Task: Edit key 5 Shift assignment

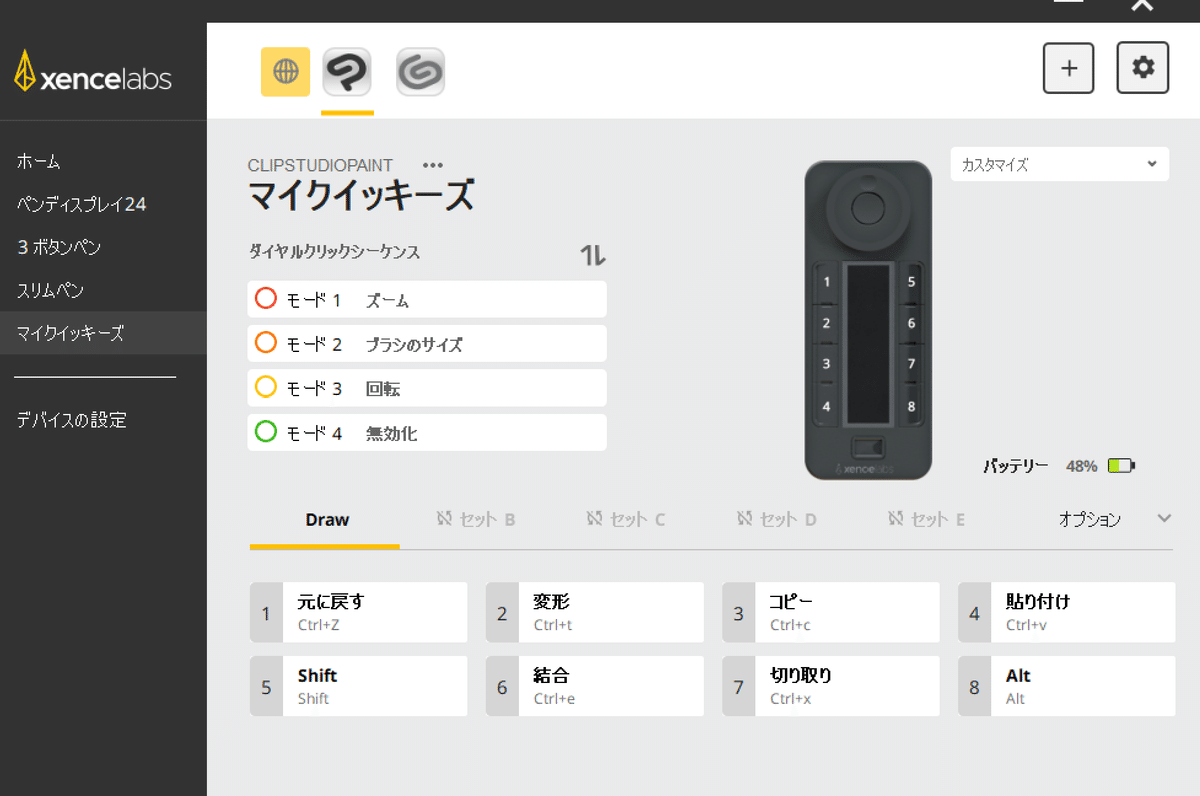Action: pos(358,686)
